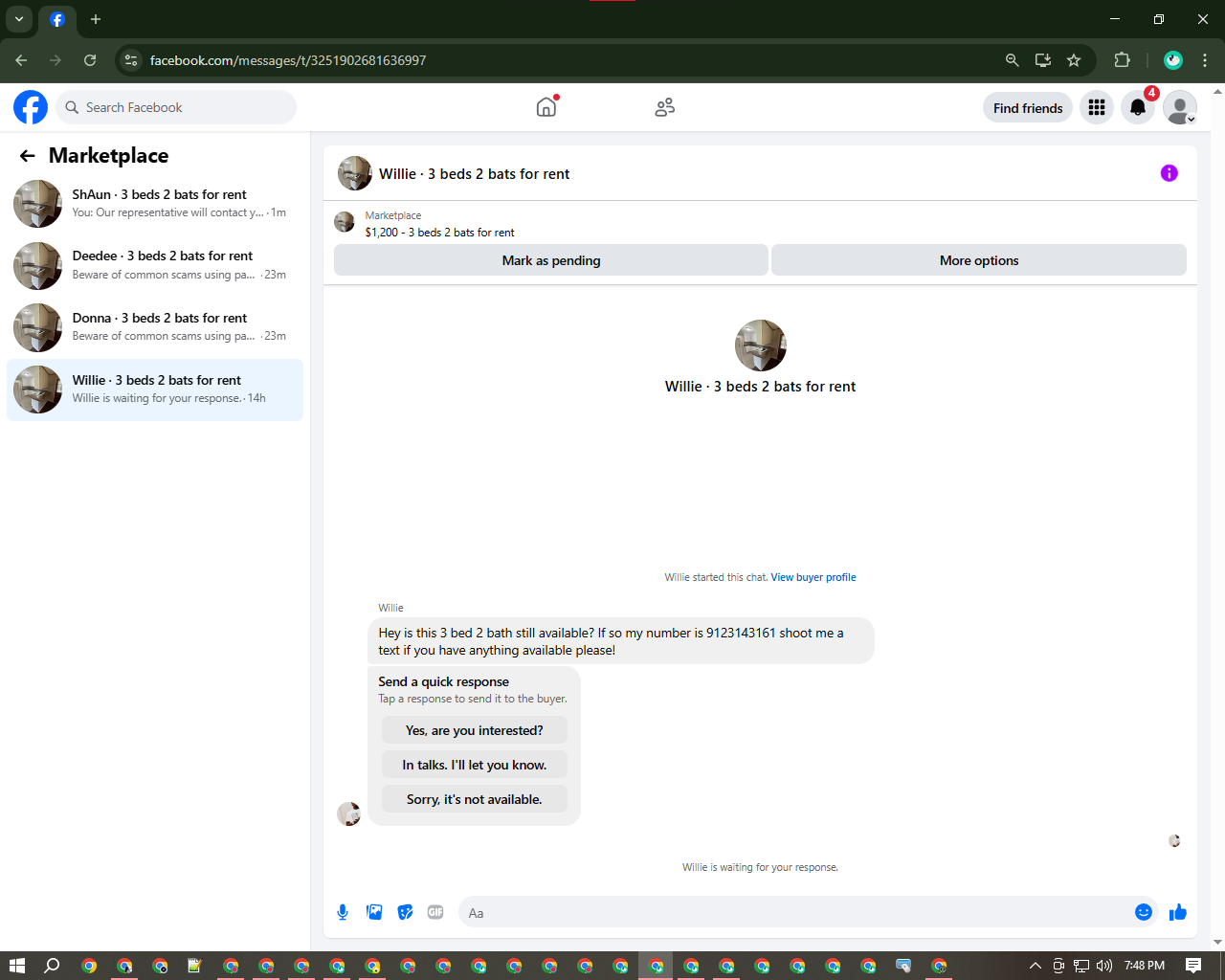Open the ShAun conversation

click(x=155, y=204)
